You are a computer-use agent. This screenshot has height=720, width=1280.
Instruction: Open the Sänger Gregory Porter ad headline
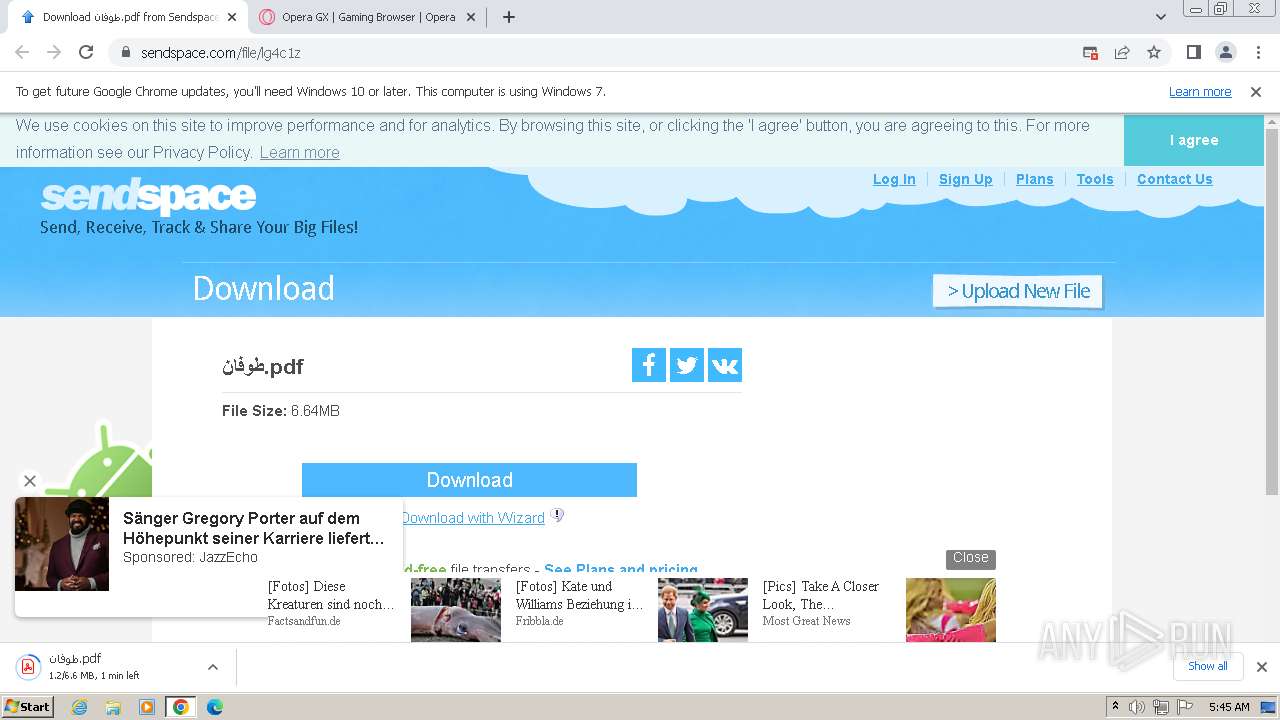click(253, 528)
